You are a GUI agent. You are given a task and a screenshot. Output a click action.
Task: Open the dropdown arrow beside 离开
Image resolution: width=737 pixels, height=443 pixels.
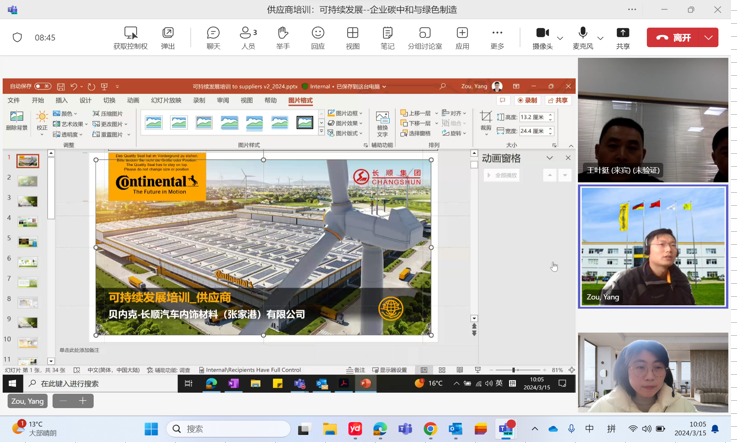[709, 38]
